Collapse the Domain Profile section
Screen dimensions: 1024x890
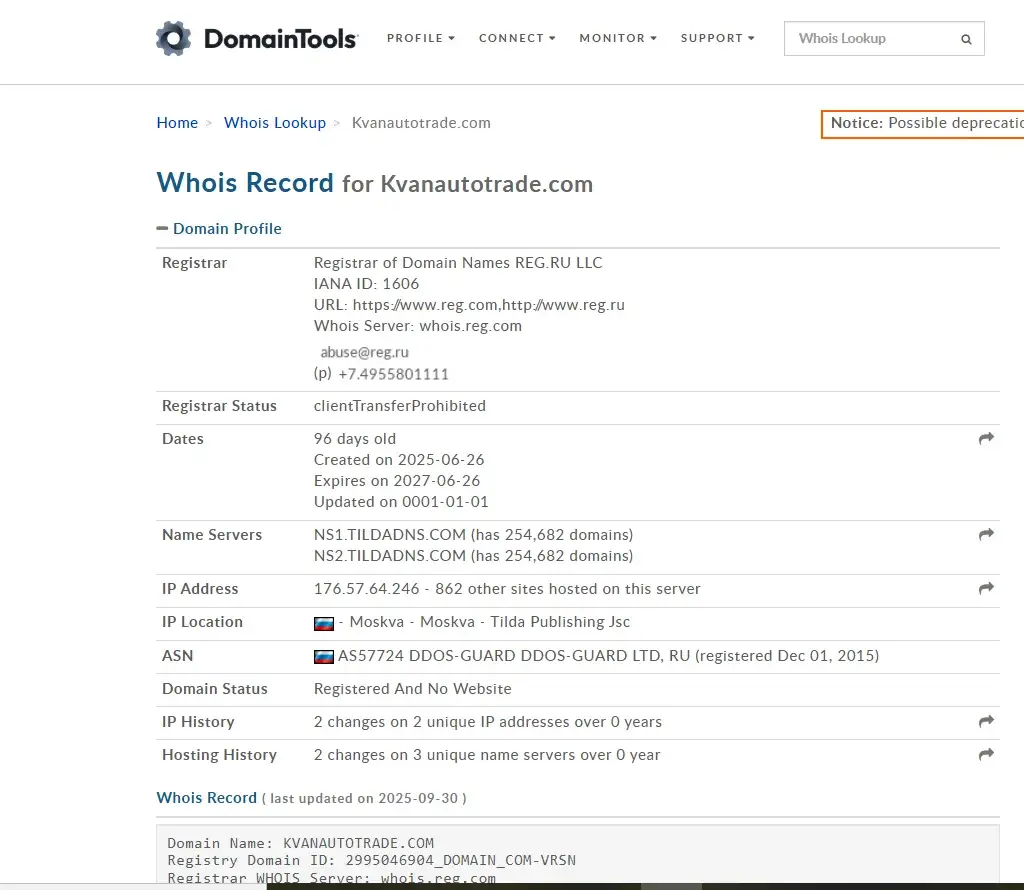(x=219, y=229)
